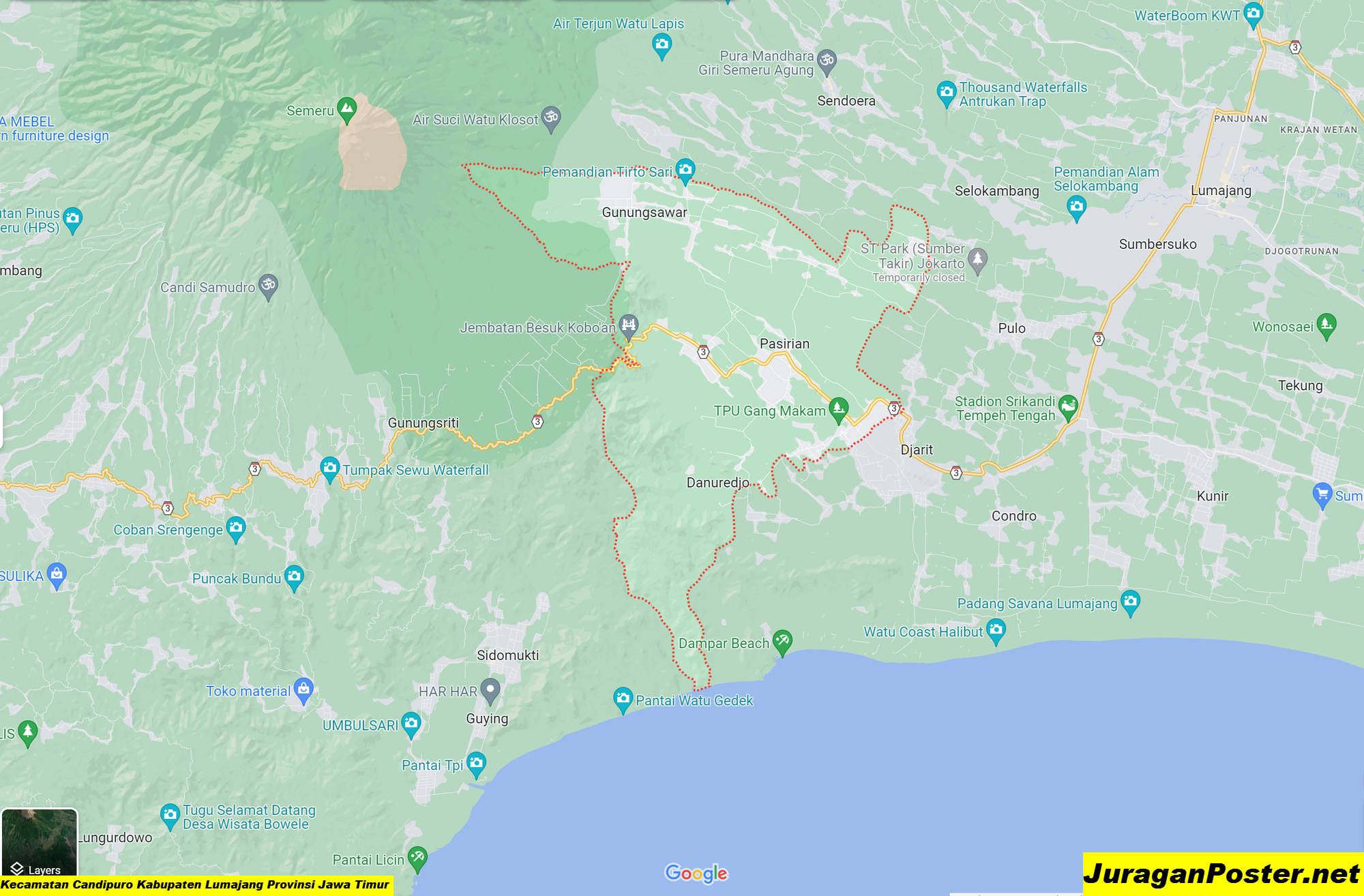Click the route 3 shield near Pulo
Viewport: 1364px width, 896px height.
(1098, 338)
